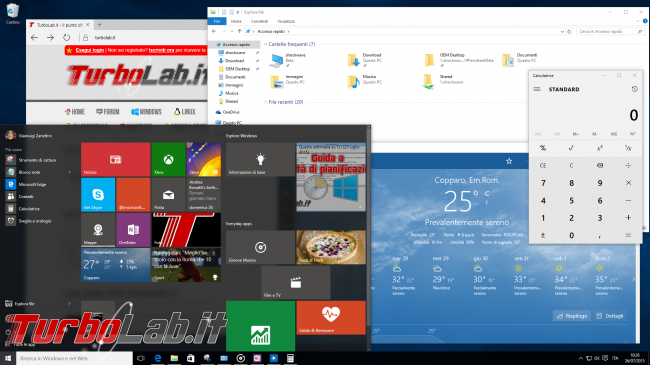Click the Dettagli button in Weather
Viewport: 650px width, 365px height.
pos(609,316)
